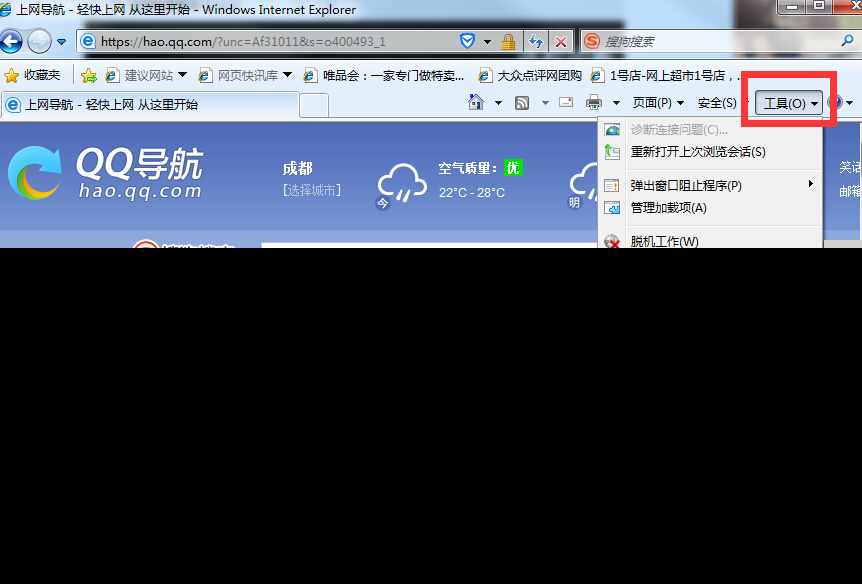
Task: Click the 管理加载项 menu item icon
Action: 612,208
